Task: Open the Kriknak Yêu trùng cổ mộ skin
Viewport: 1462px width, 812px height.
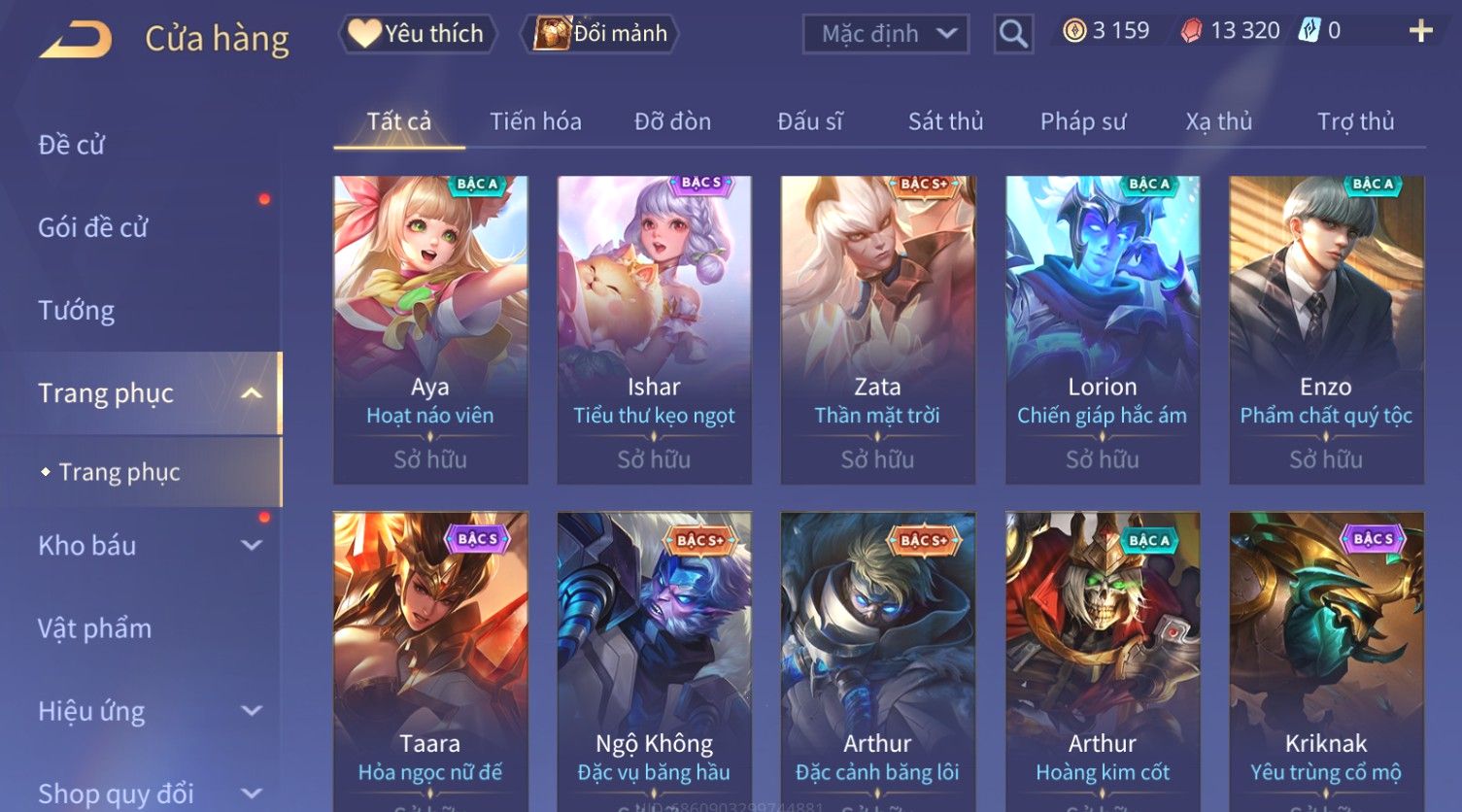Action: point(1326,661)
